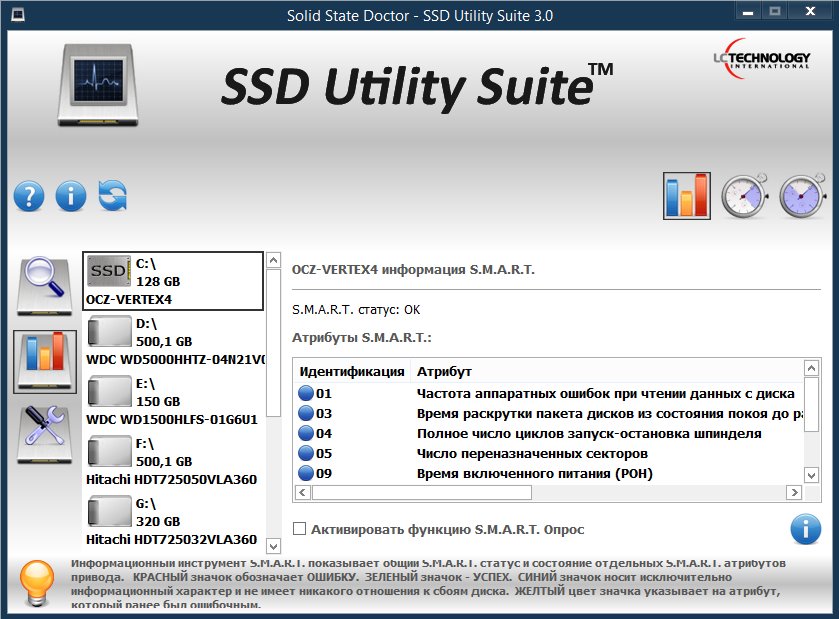Select row 'Время включенного питания (POH)'

click(548, 473)
